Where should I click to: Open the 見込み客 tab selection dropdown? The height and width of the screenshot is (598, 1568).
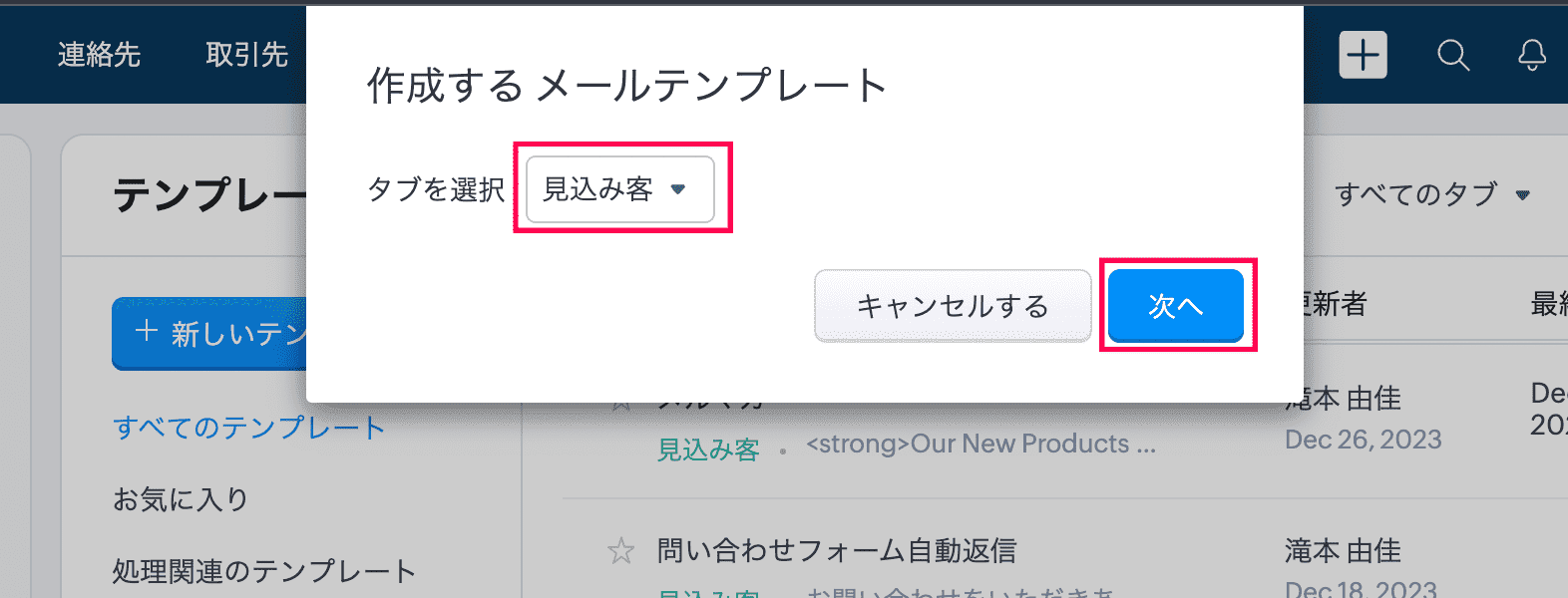[620, 189]
